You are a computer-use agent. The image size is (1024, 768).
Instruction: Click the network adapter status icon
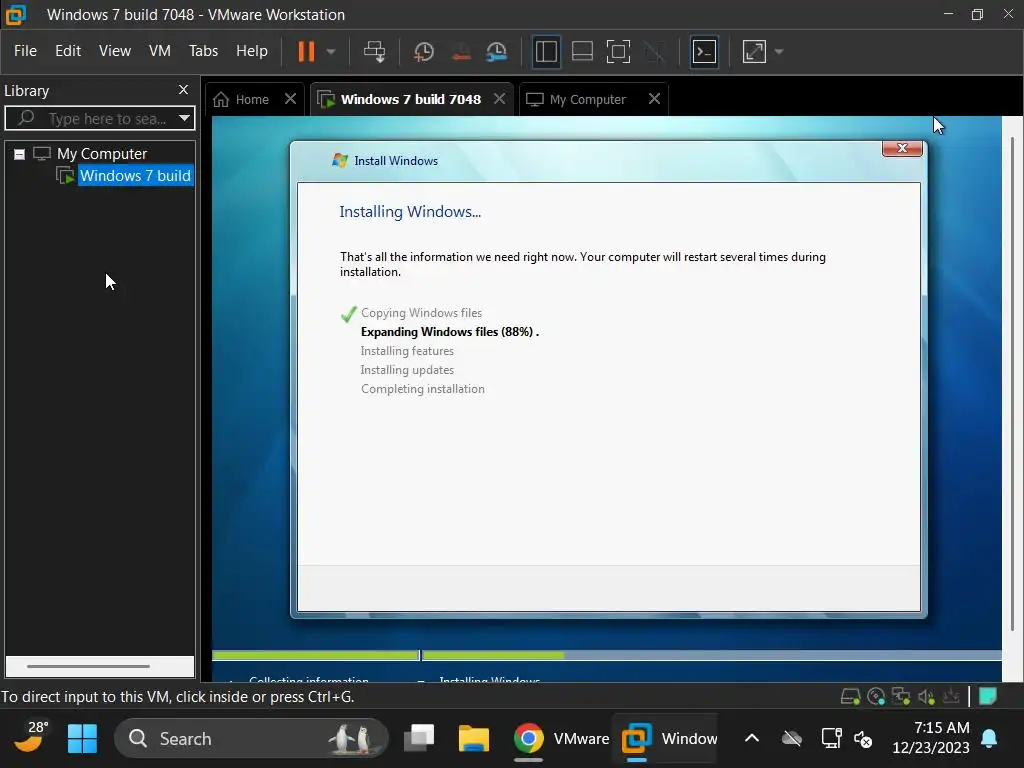(901, 697)
